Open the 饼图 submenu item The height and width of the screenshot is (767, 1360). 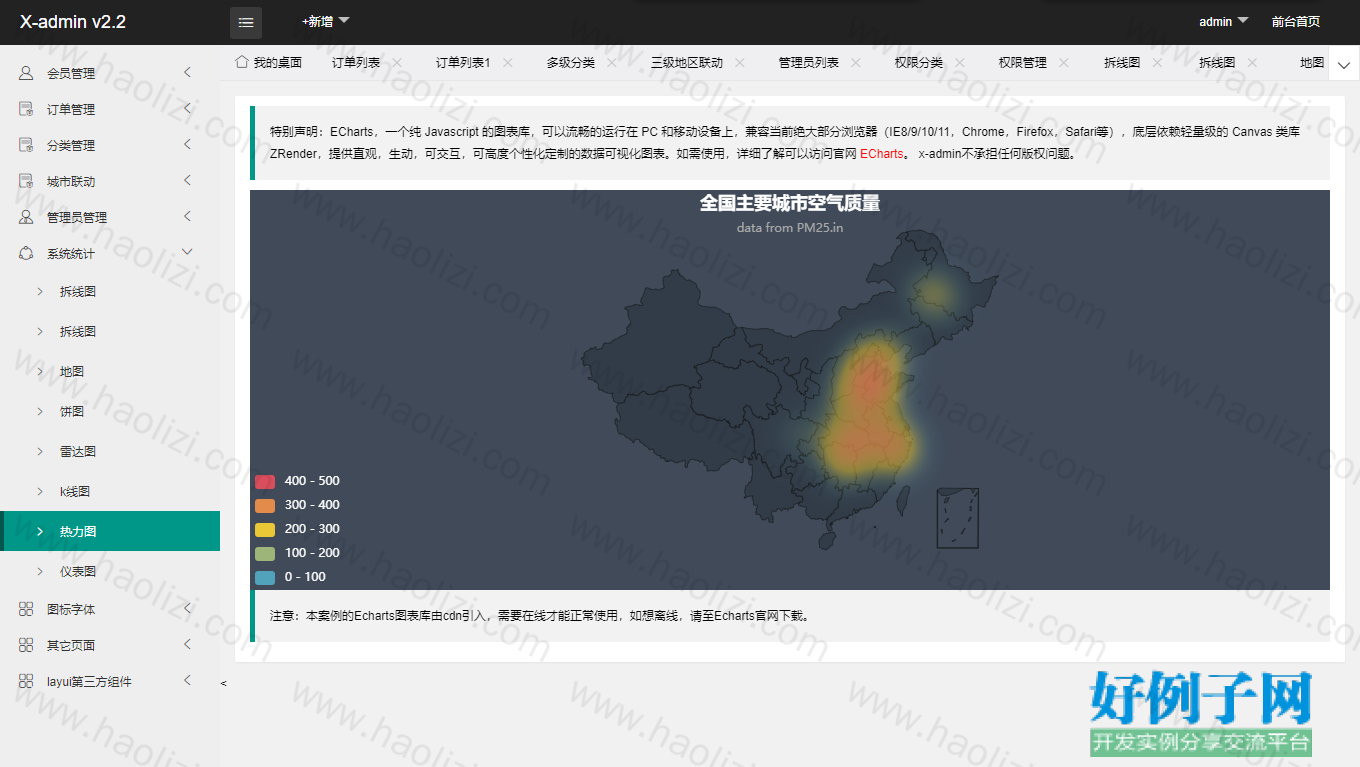click(x=110, y=411)
